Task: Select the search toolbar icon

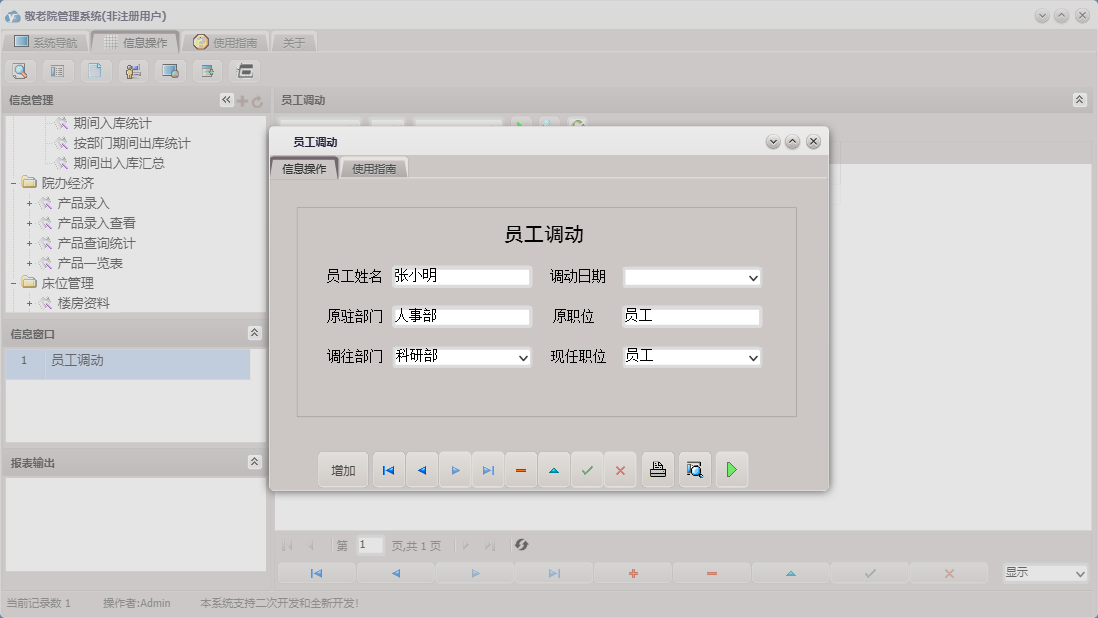Action: coord(20,71)
